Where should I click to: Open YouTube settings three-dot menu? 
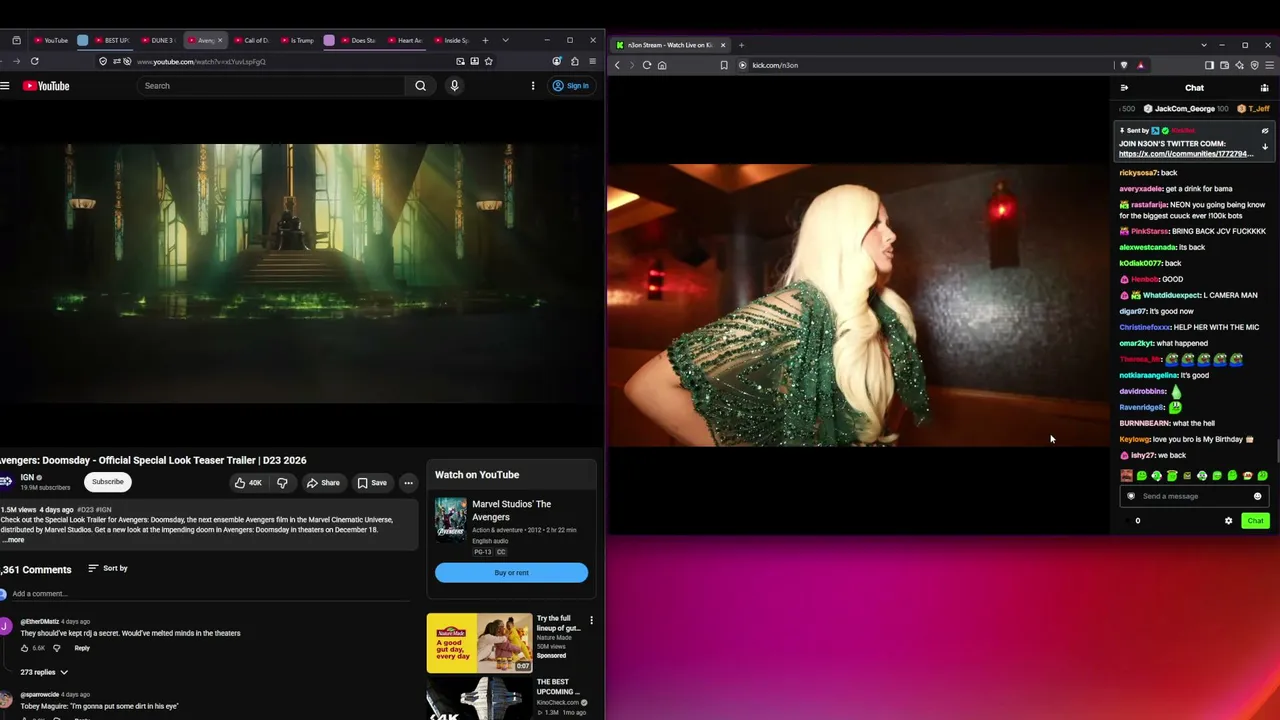coord(533,86)
